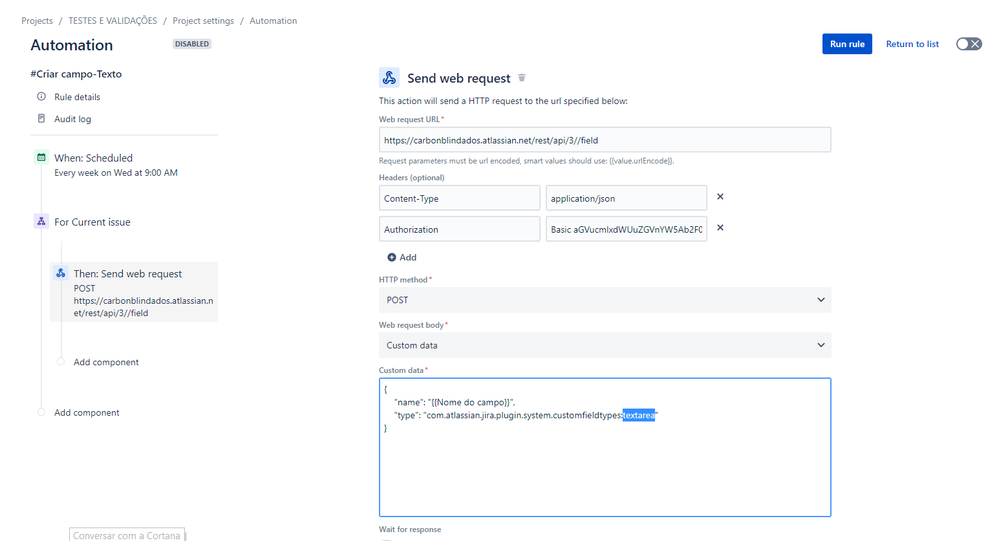The width and height of the screenshot is (999, 541).
Task: Click the webhook icon in rule tree
Action: [x=61, y=273]
